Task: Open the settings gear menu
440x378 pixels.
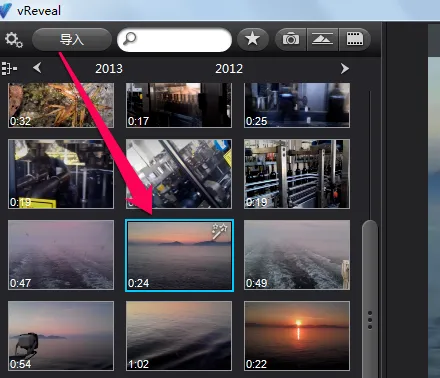Action: click(x=14, y=40)
